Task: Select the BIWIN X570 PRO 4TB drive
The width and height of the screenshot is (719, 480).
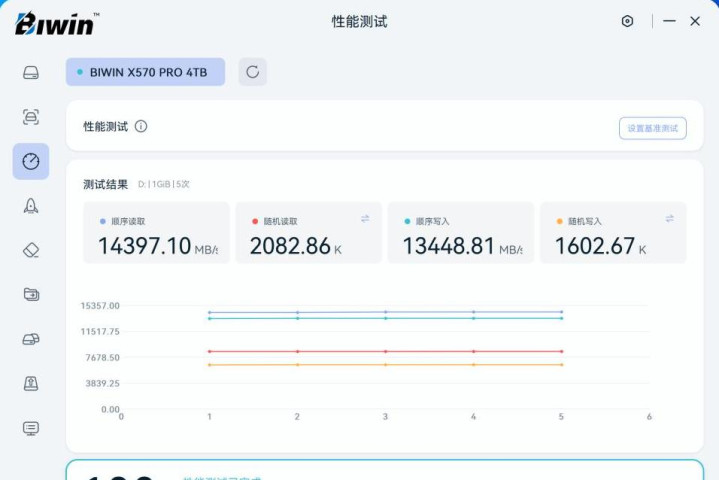Action: [x=146, y=72]
